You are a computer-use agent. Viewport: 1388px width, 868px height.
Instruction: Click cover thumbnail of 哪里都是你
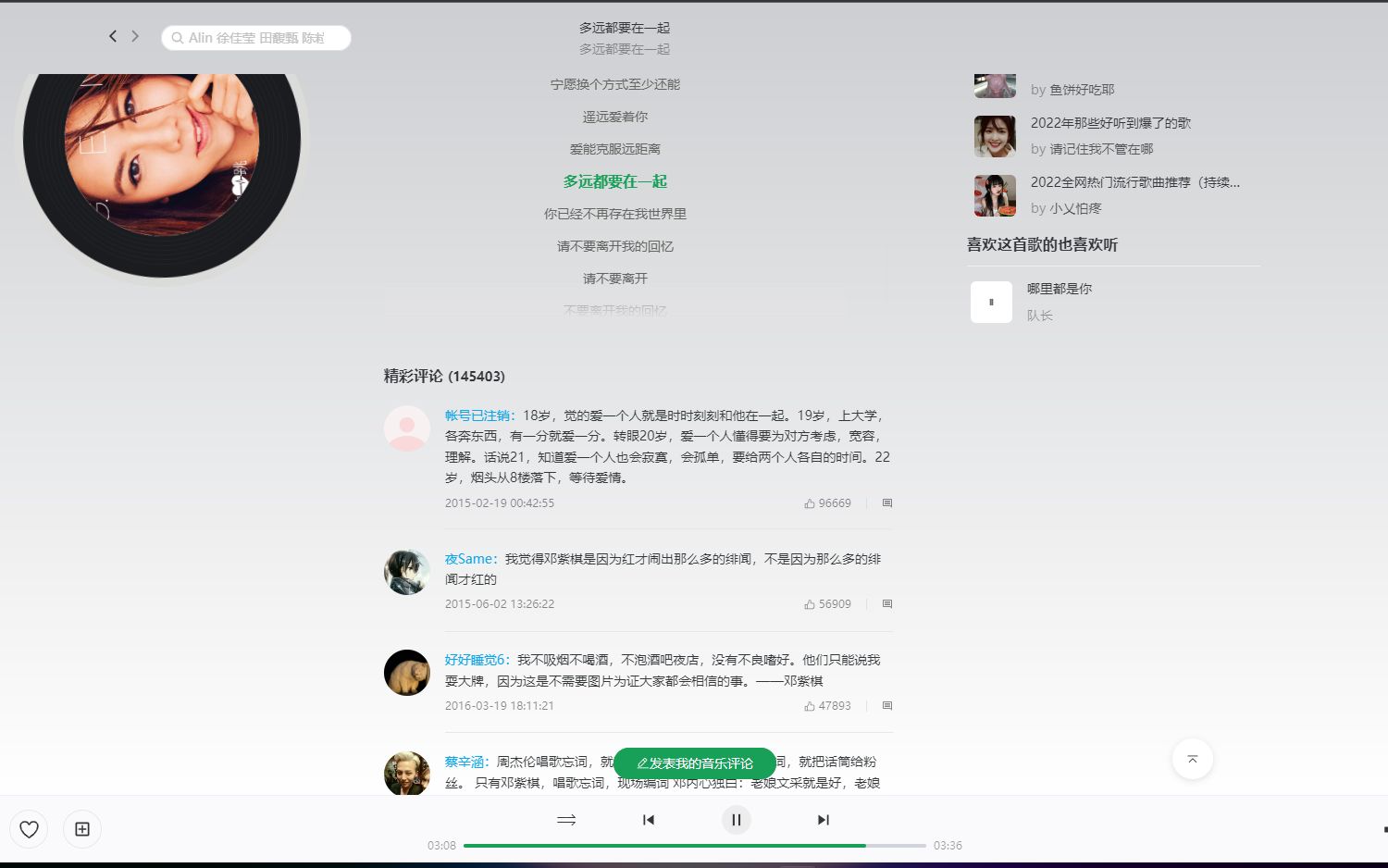(991, 302)
